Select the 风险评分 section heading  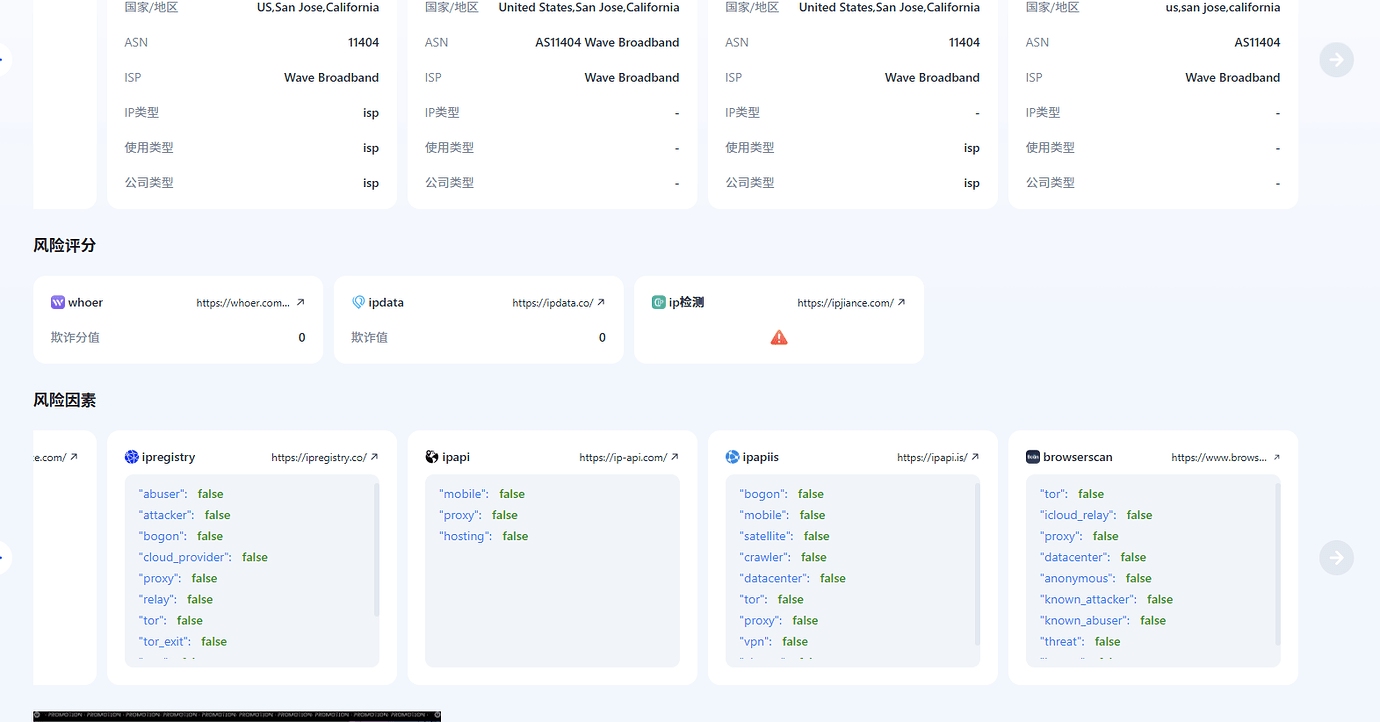[65, 245]
